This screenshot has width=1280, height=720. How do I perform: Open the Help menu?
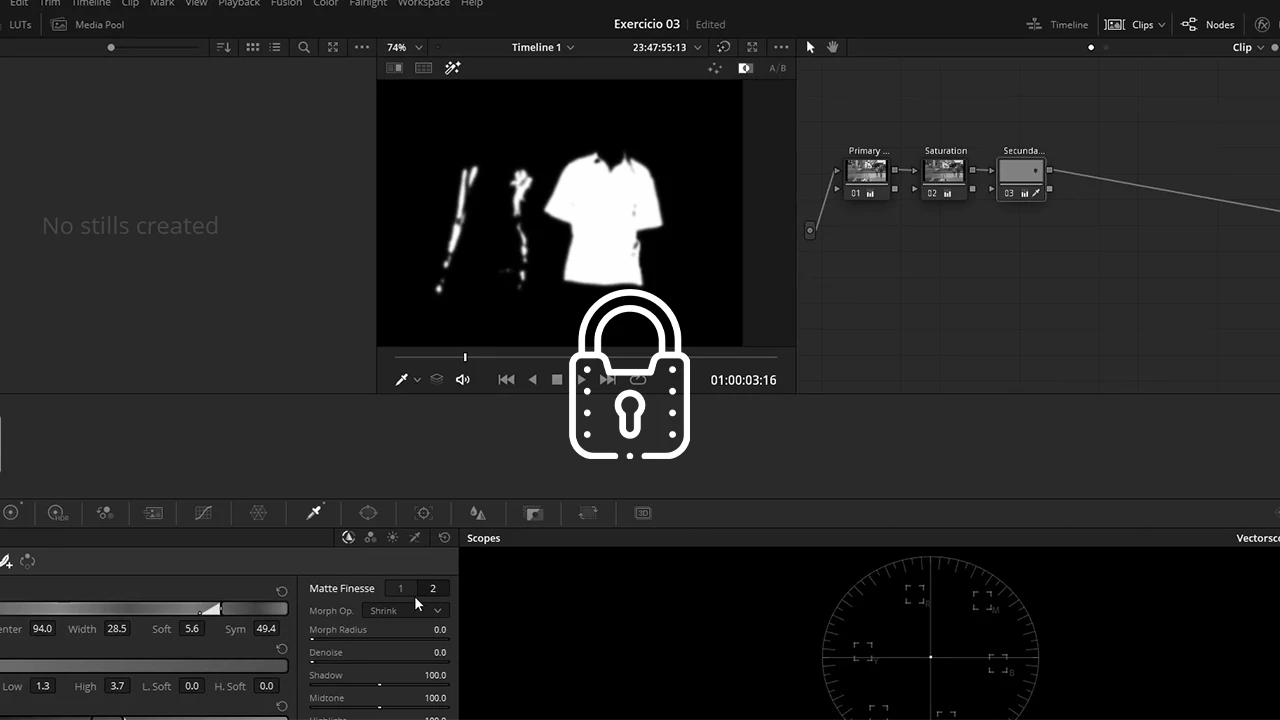point(472,3)
